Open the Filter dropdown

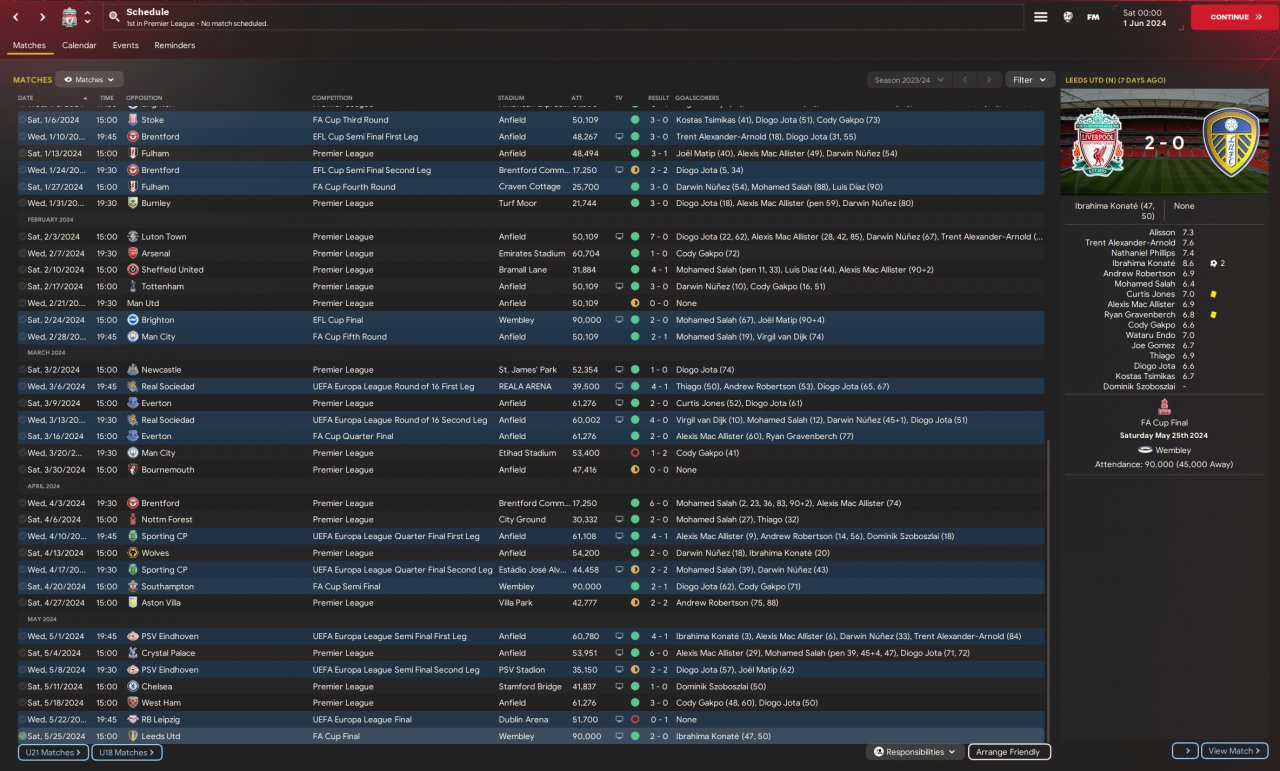click(1030, 80)
